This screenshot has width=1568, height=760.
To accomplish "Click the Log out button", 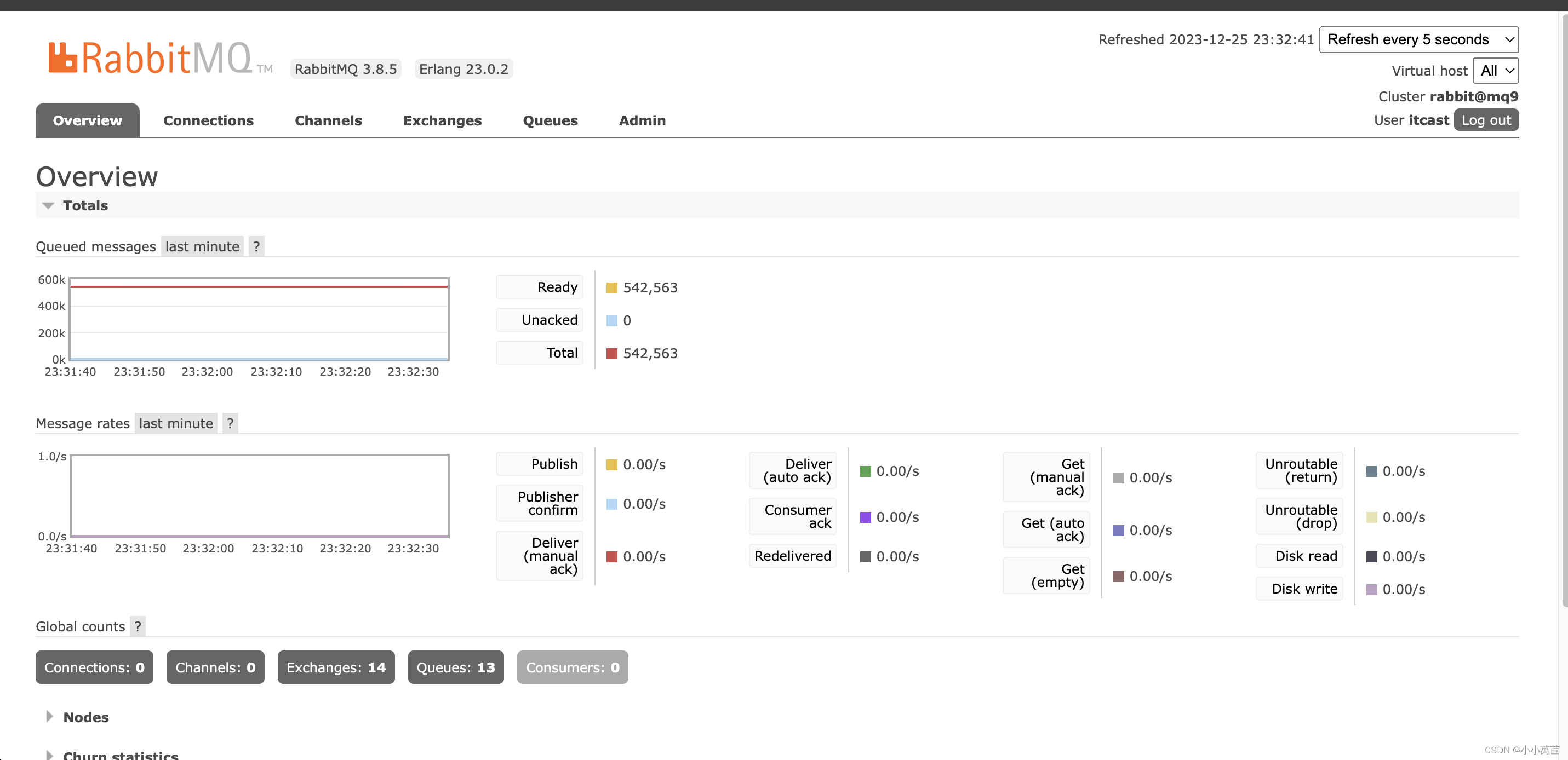I will click(x=1486, y=120).
